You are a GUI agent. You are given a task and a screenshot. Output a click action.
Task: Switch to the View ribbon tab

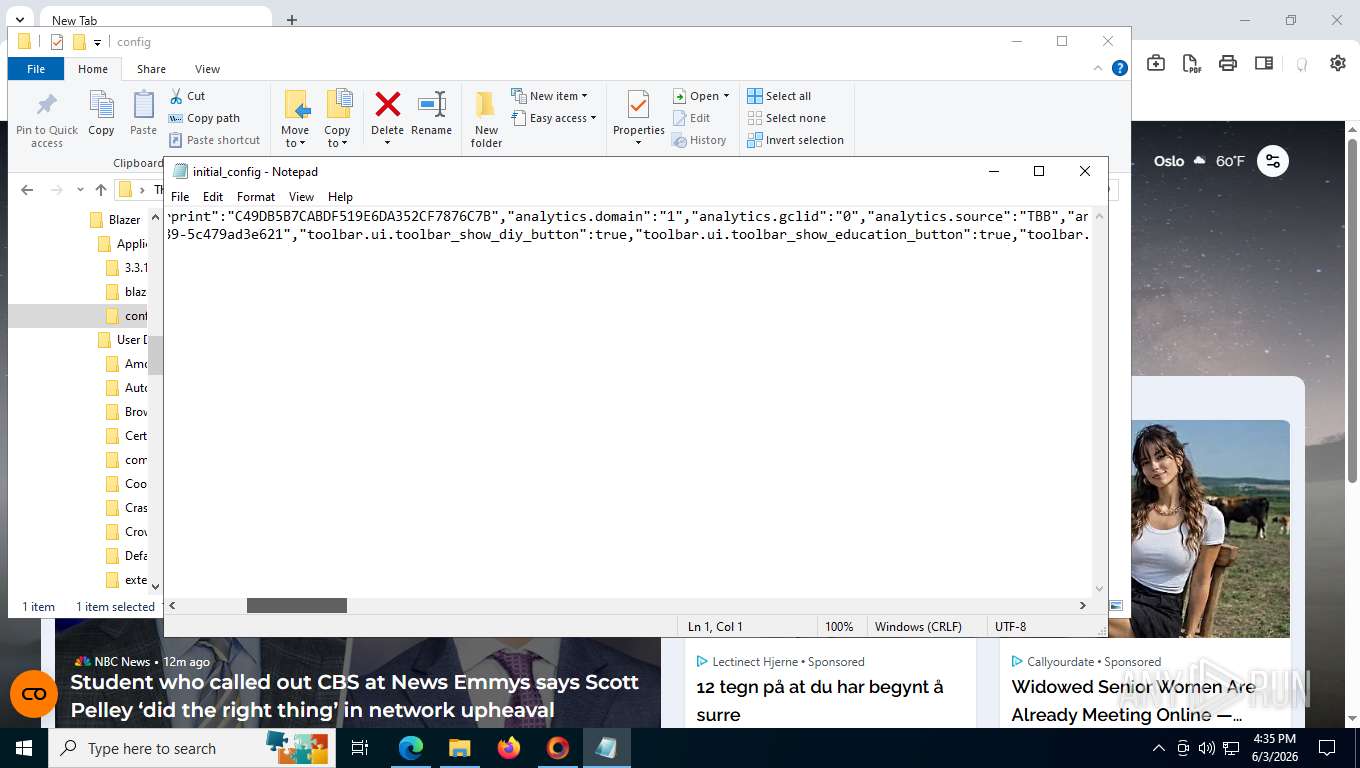coord(207,69)
